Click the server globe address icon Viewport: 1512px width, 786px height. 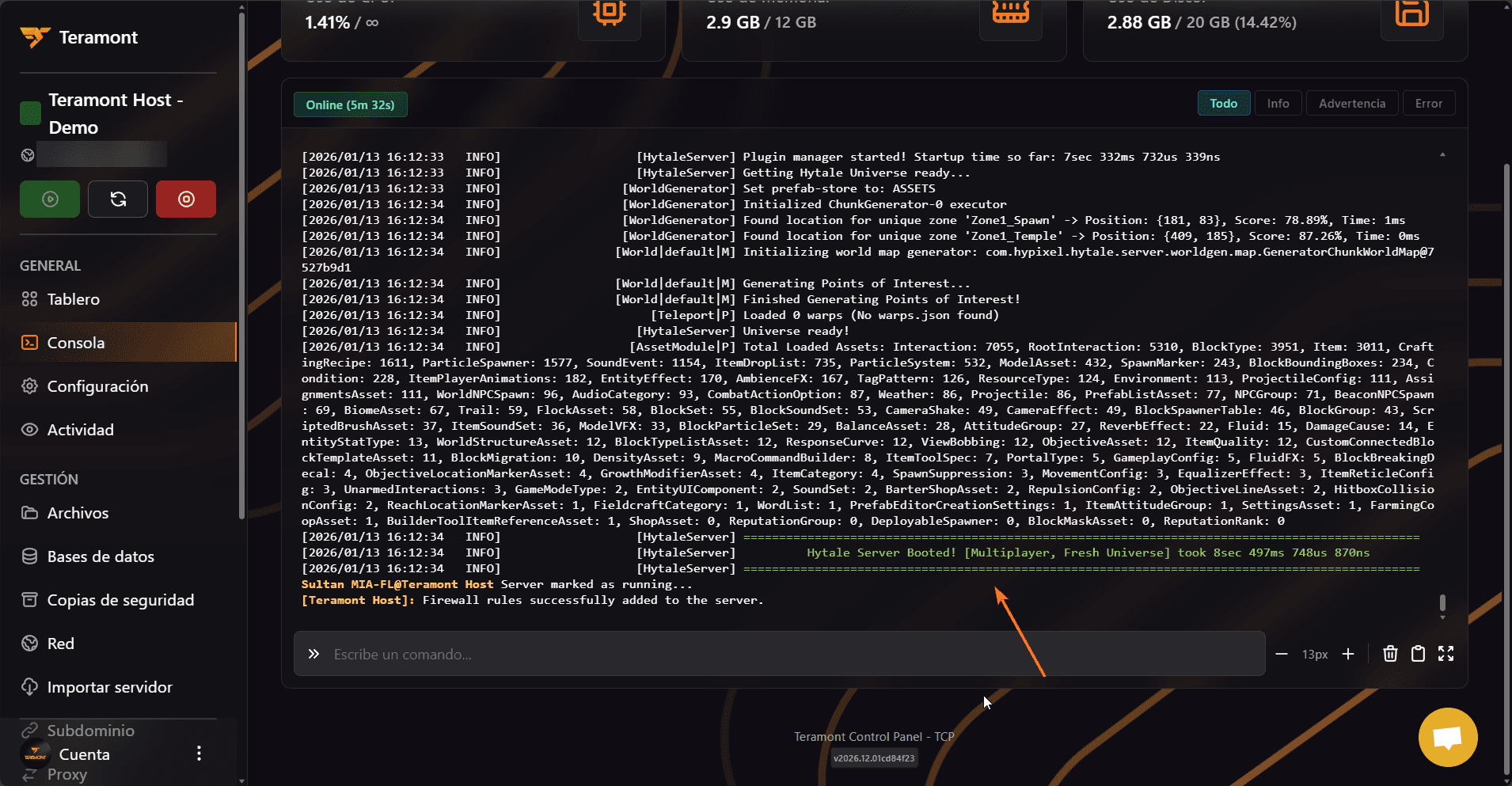(x=28, y=155)
